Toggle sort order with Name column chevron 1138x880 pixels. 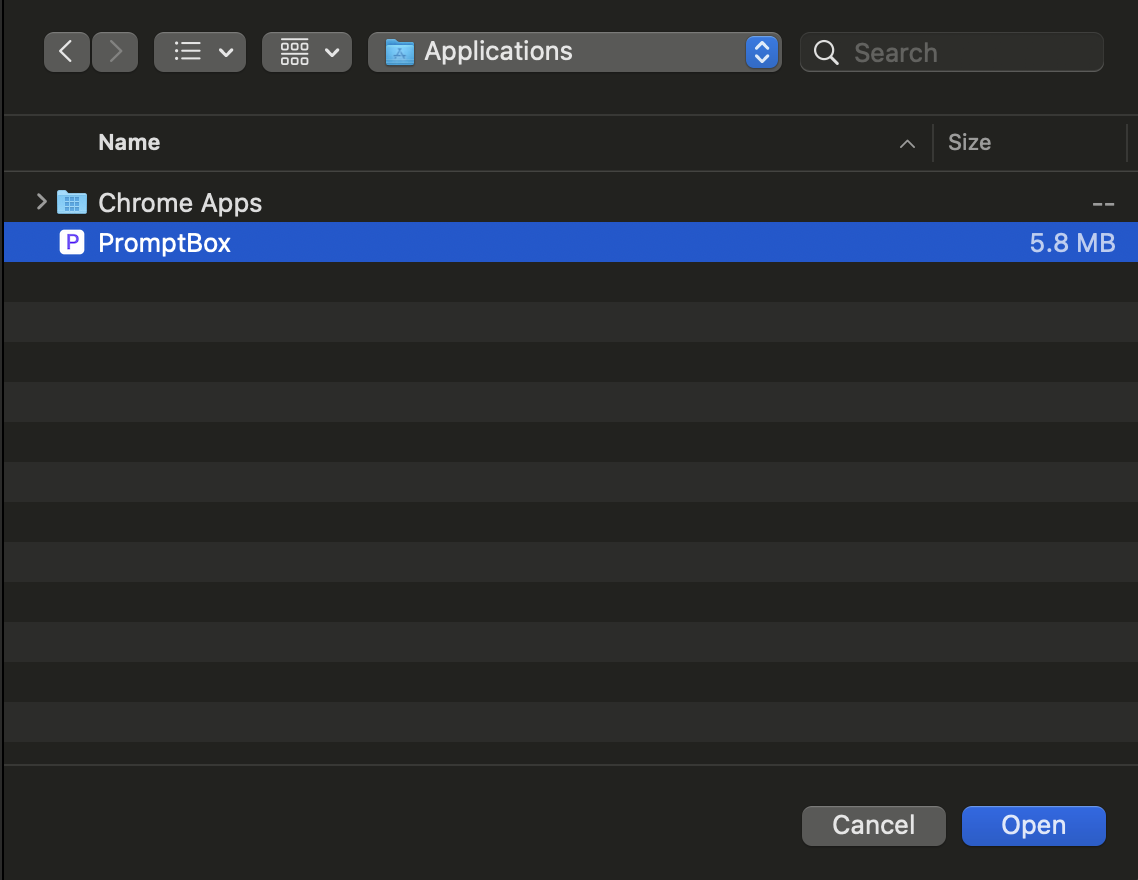907,144
